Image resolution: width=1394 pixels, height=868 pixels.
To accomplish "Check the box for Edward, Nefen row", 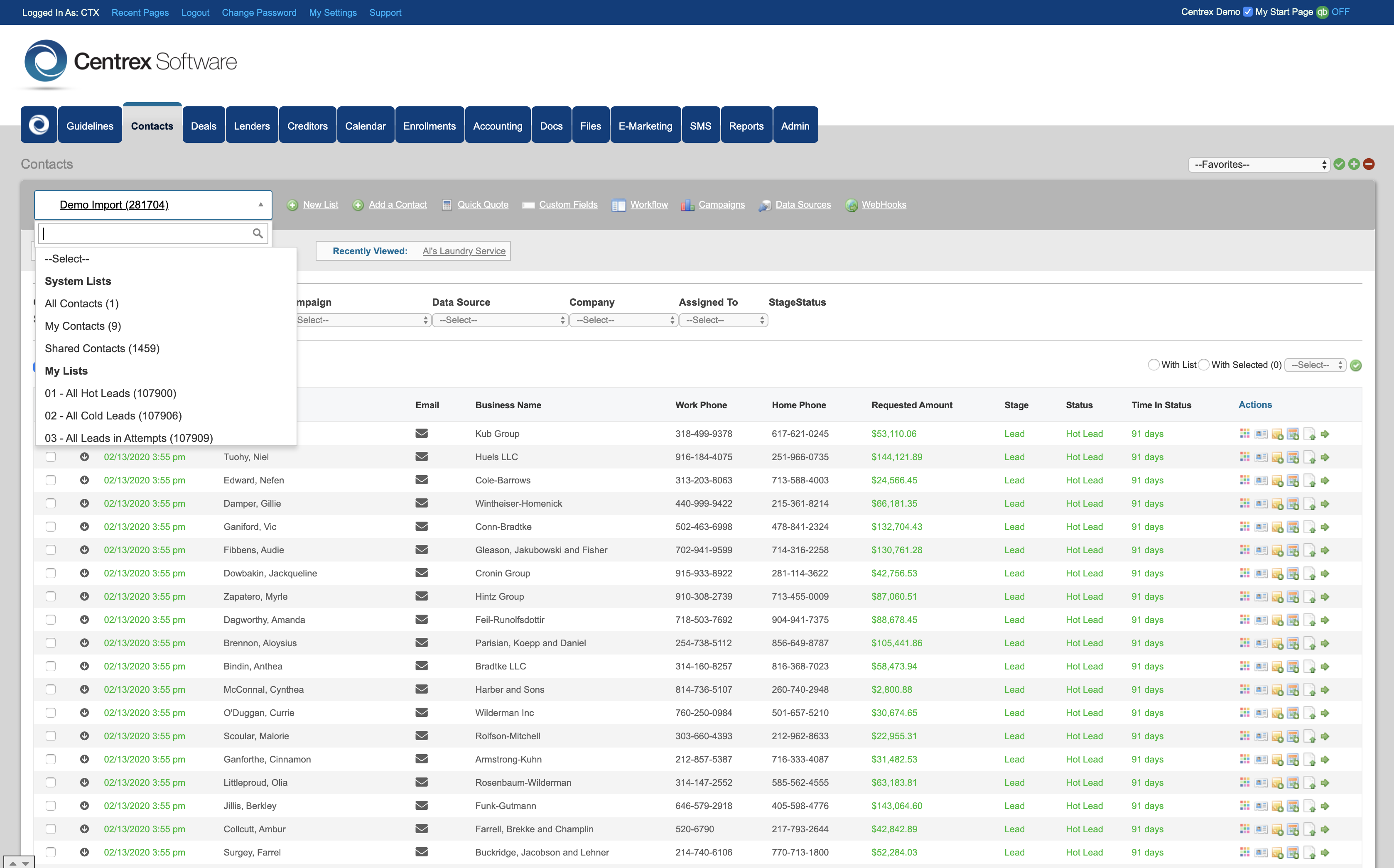I will coord(51,480).
